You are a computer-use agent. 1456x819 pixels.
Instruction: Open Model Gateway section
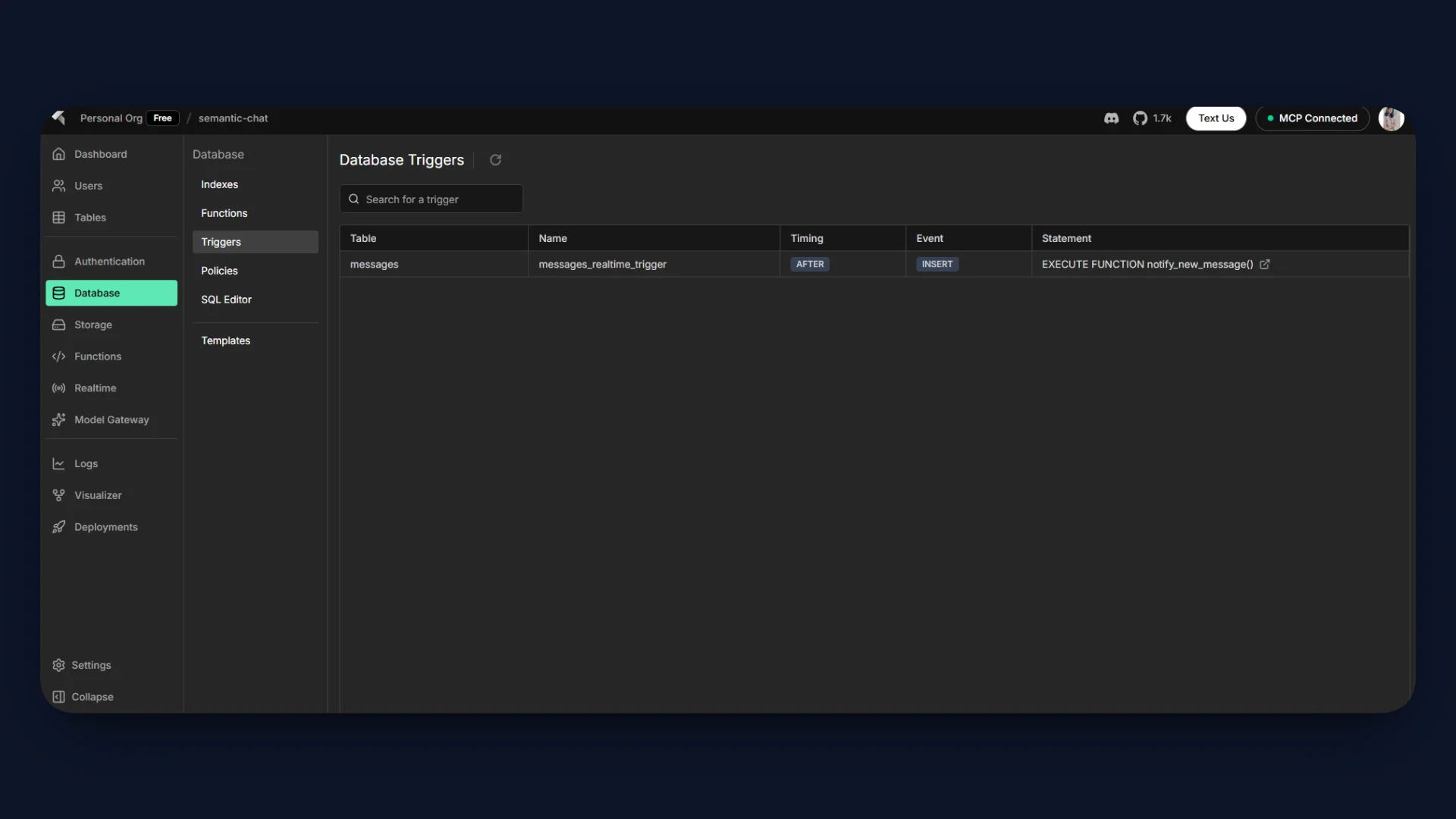pos(111,420)
